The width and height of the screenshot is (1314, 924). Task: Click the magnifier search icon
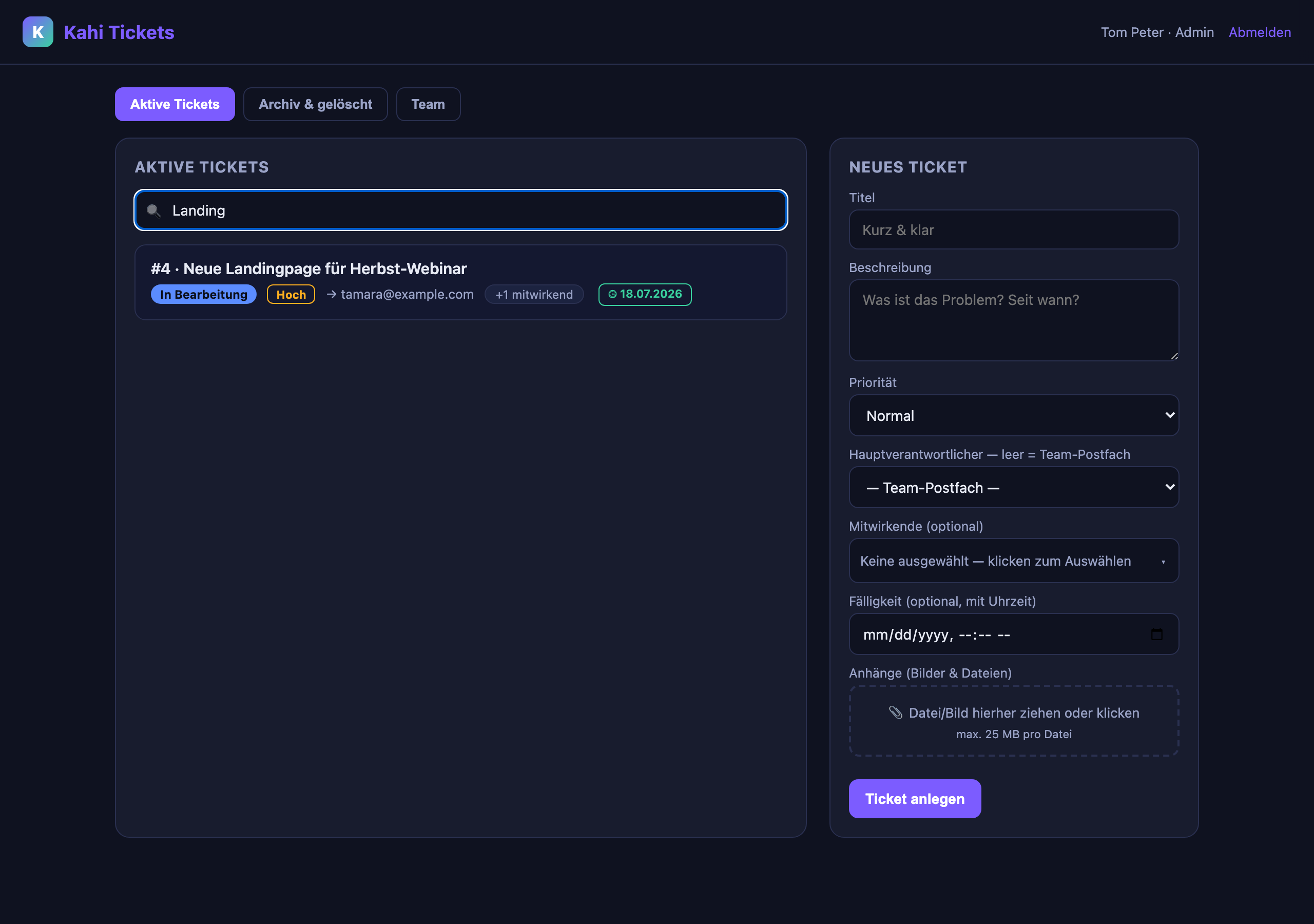[153, 210]
